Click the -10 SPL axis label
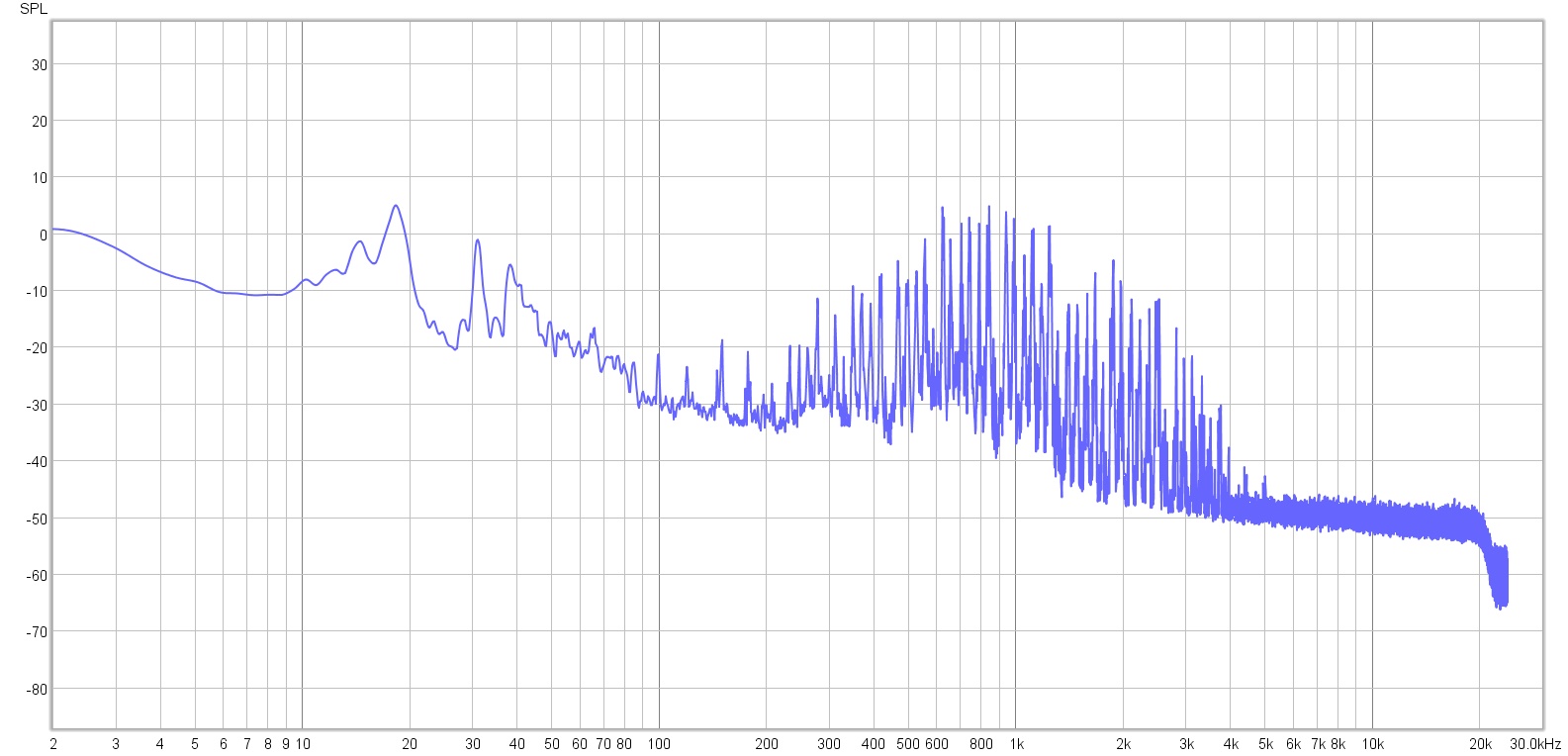Image resolution: width=1568 pixels, height=756 pixels. tap(37, 291)
